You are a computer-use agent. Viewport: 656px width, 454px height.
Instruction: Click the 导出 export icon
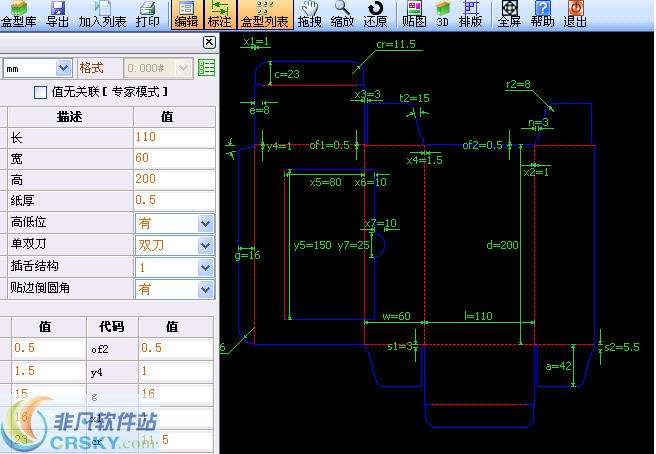[x=57, y=15]
